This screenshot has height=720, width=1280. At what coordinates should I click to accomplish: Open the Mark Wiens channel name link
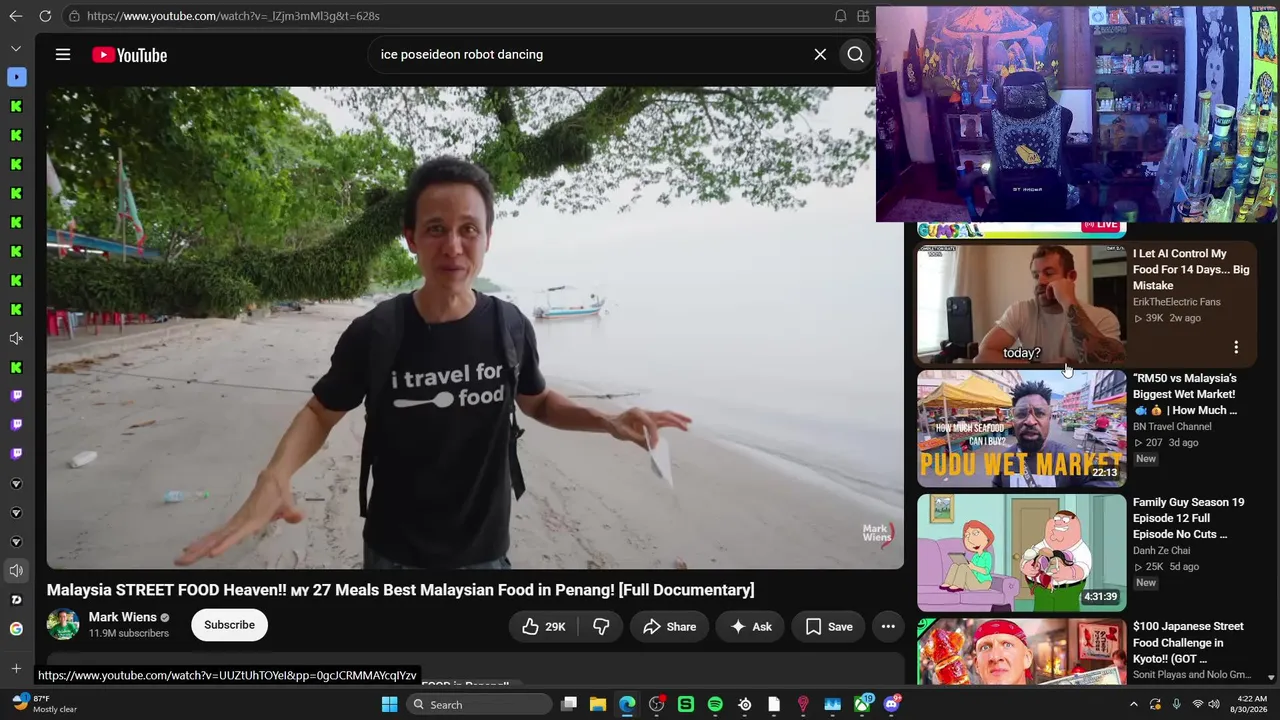pos(122,617)
